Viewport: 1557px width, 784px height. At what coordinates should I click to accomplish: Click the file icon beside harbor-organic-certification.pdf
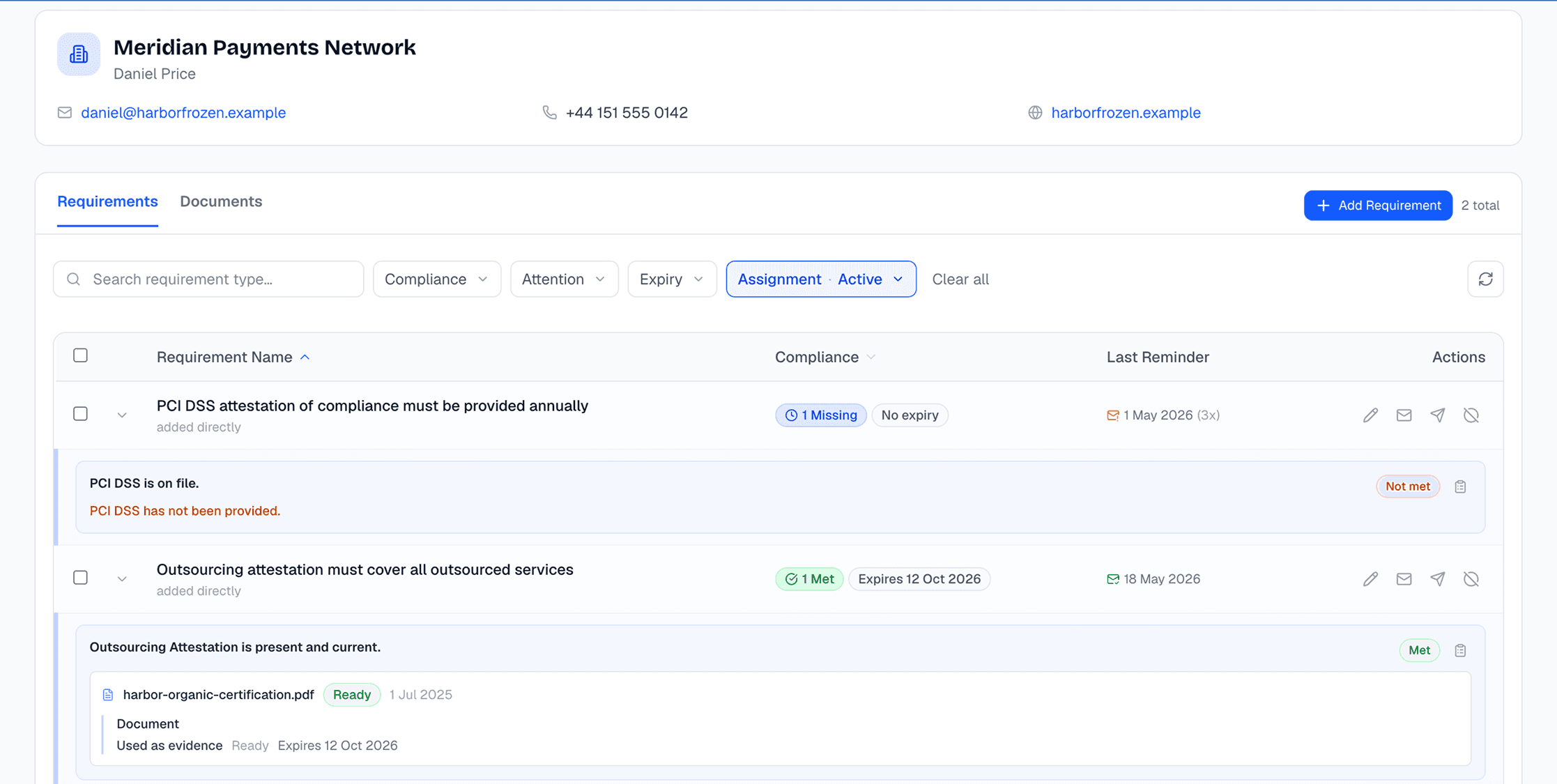pos(108,695)
